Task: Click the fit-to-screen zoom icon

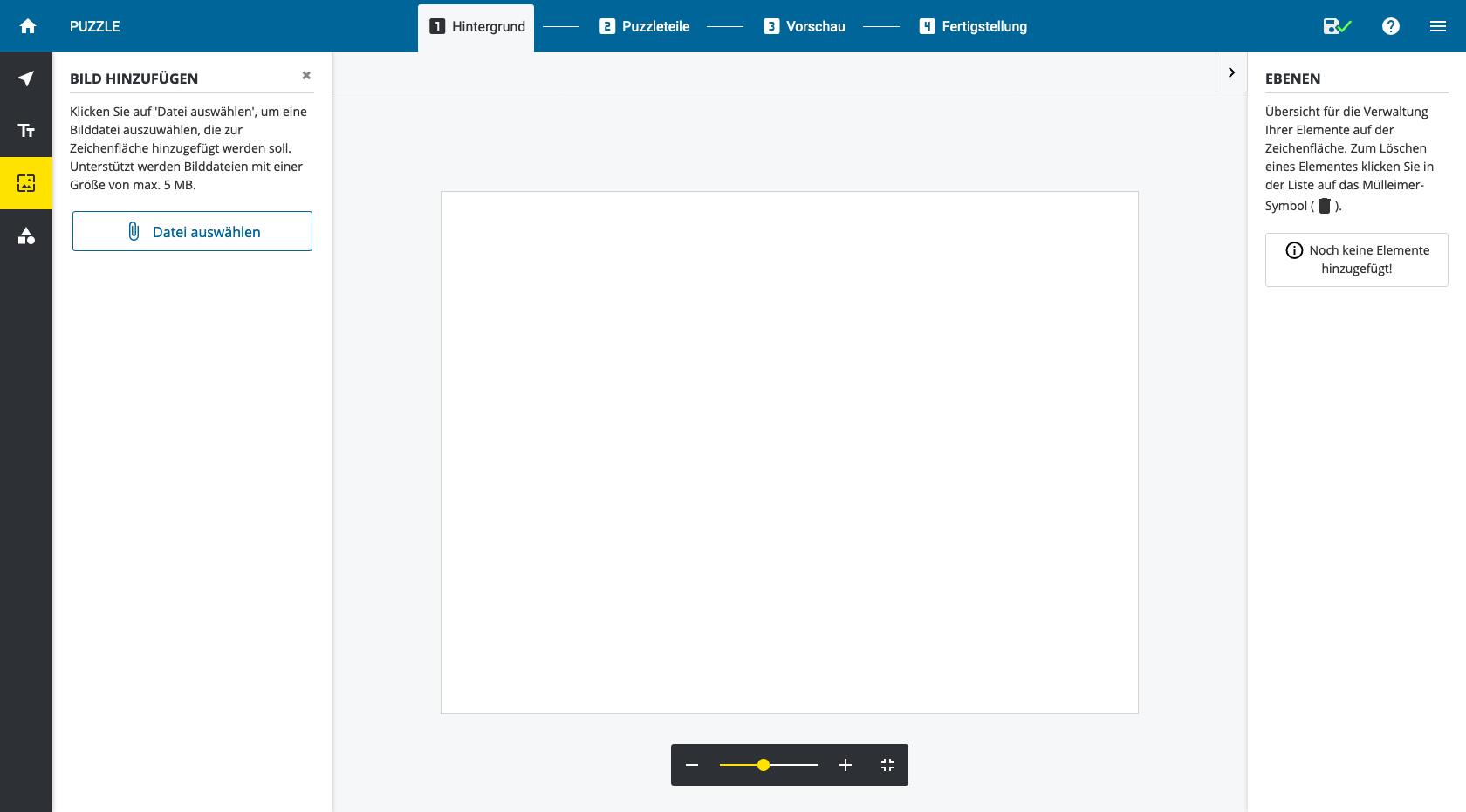Action: pyautogui.click(x=887, y=765)
